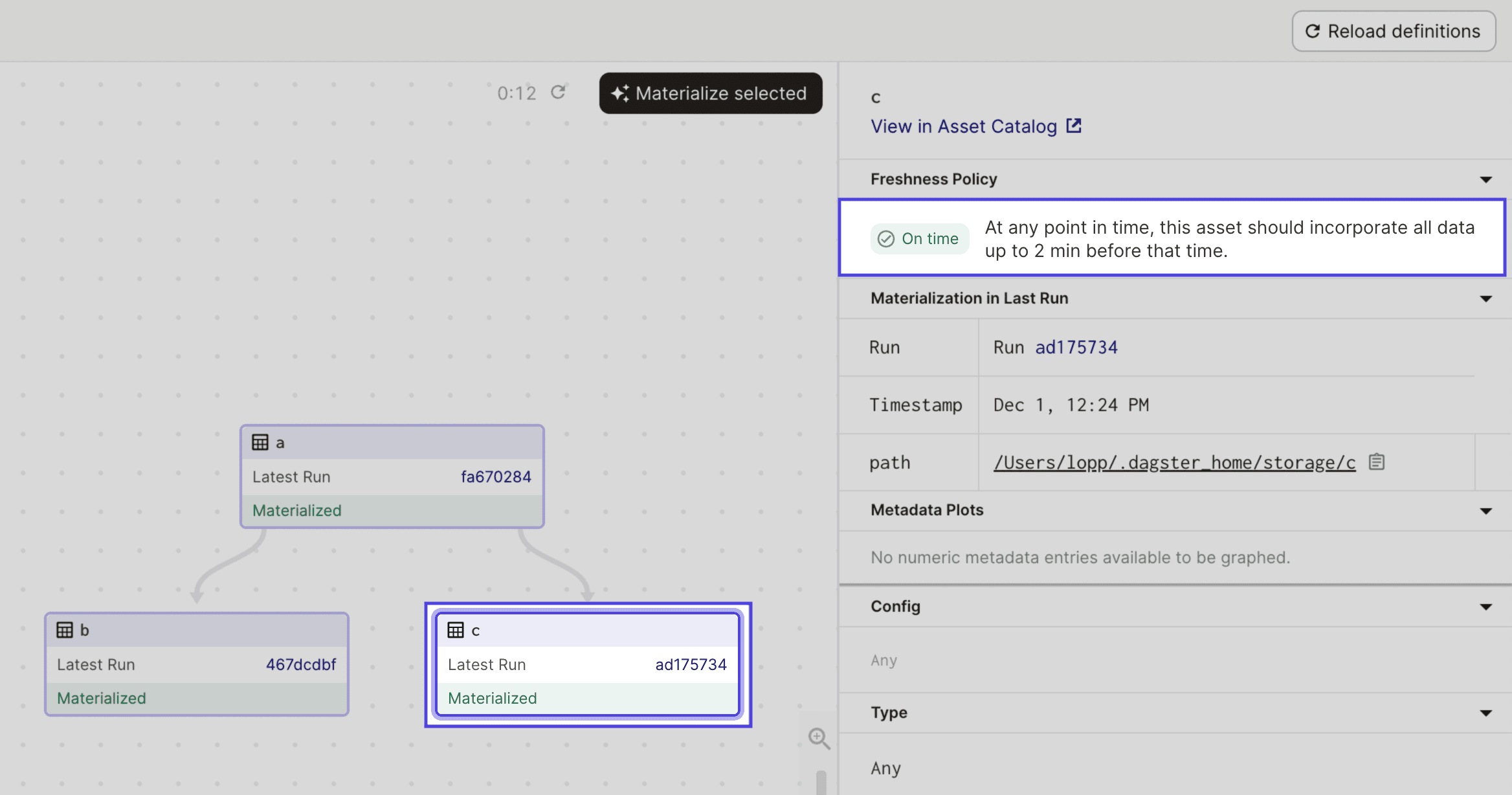The height and width of the screenshot is (795, 1512).
Task: Click the Any value under Config
Action: pyautogui.click(x=884, y=660)
